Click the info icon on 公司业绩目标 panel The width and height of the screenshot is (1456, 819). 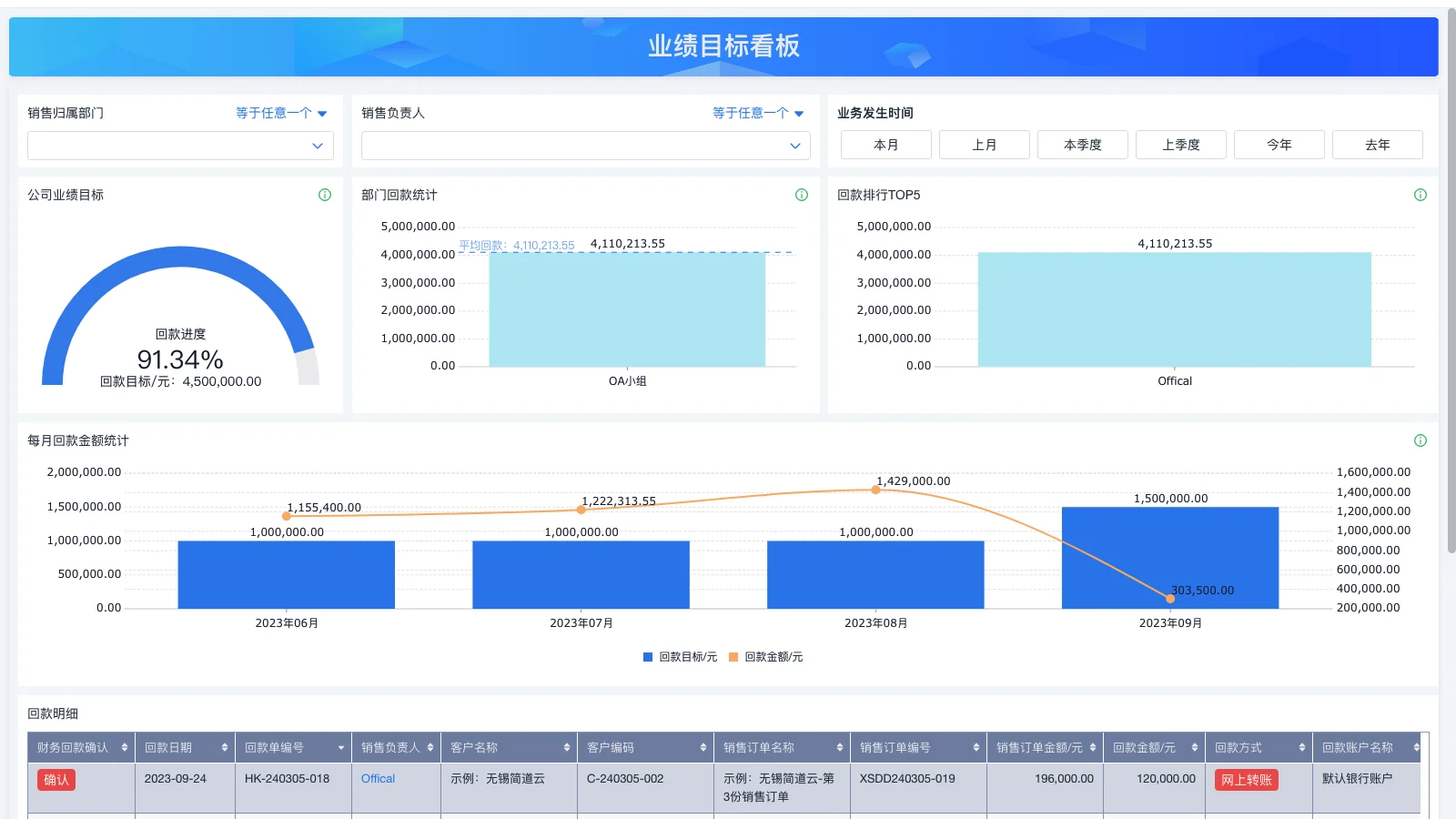pos(325,194)
